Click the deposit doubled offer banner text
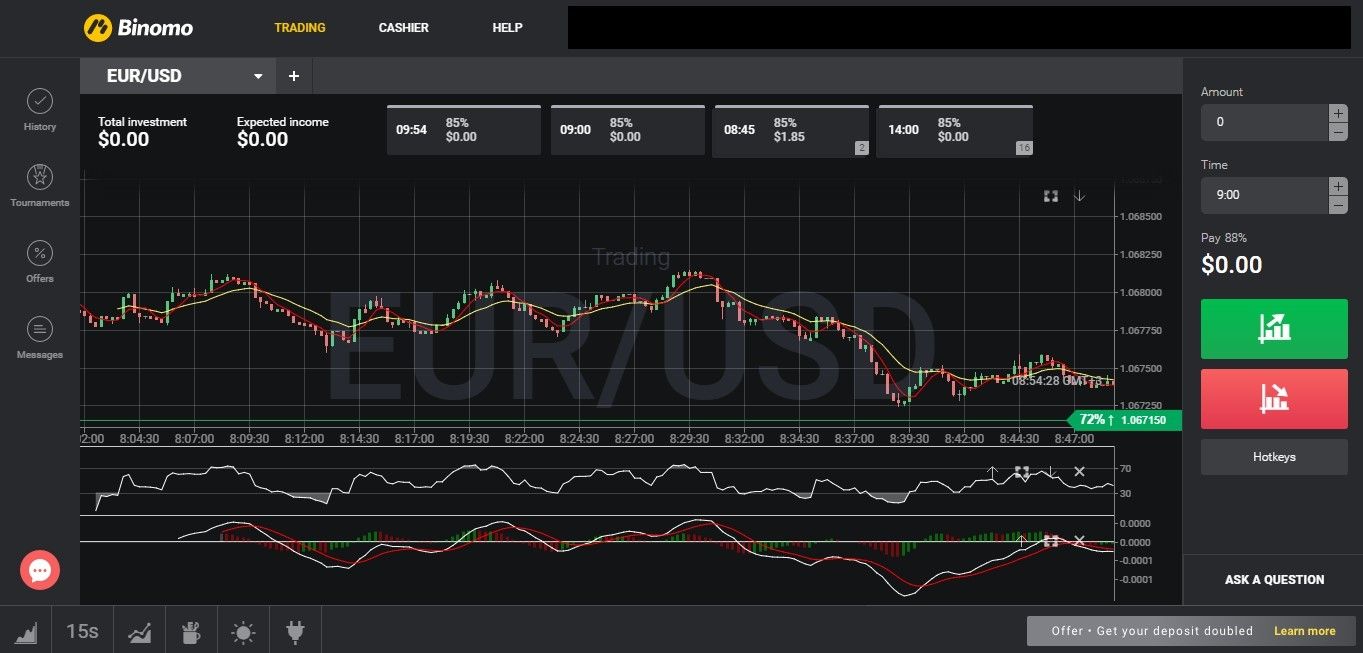The image size is (1363, 653). point(1152,631)
